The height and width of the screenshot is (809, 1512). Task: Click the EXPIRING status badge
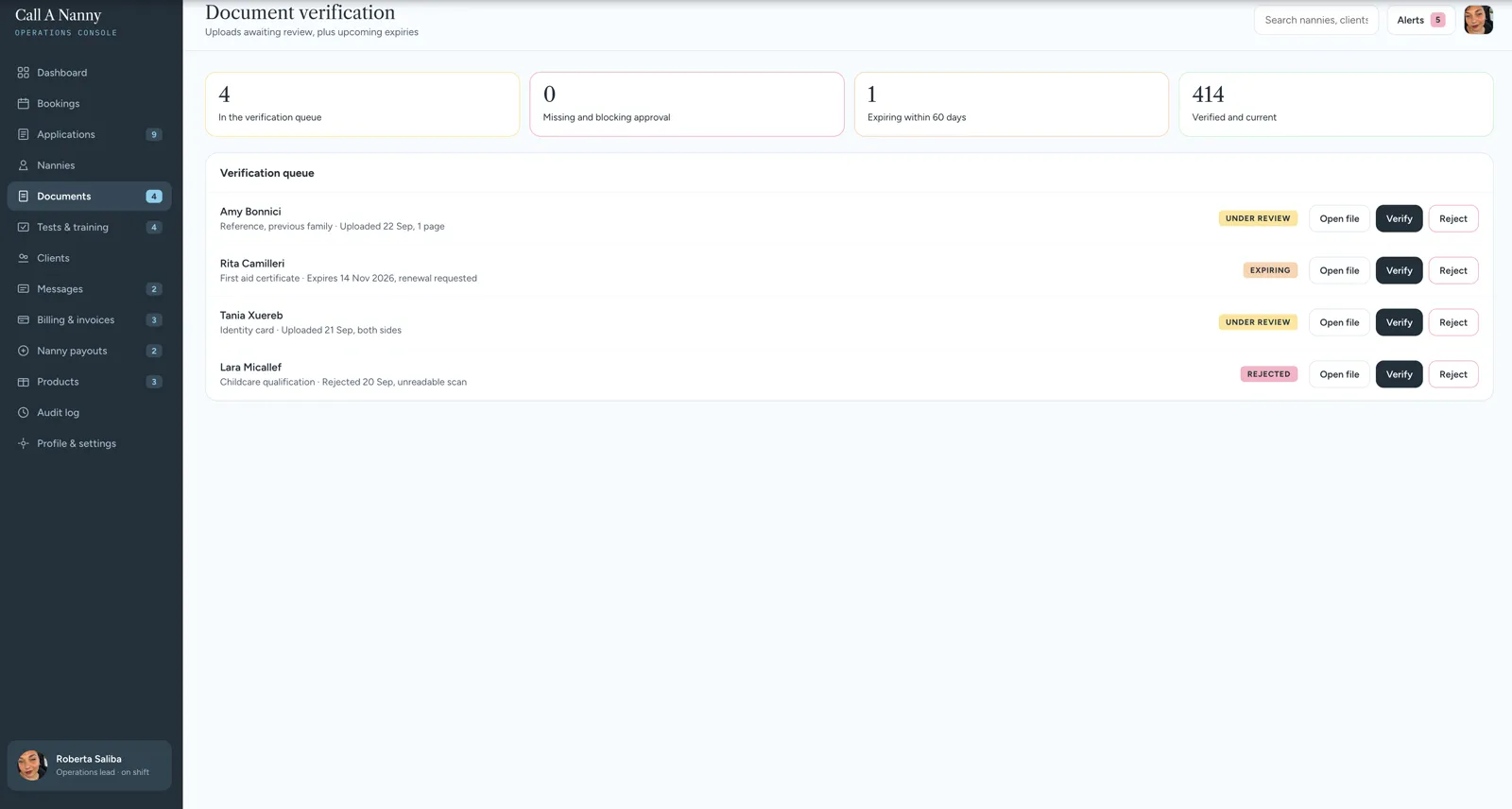tap(1270, 270)
